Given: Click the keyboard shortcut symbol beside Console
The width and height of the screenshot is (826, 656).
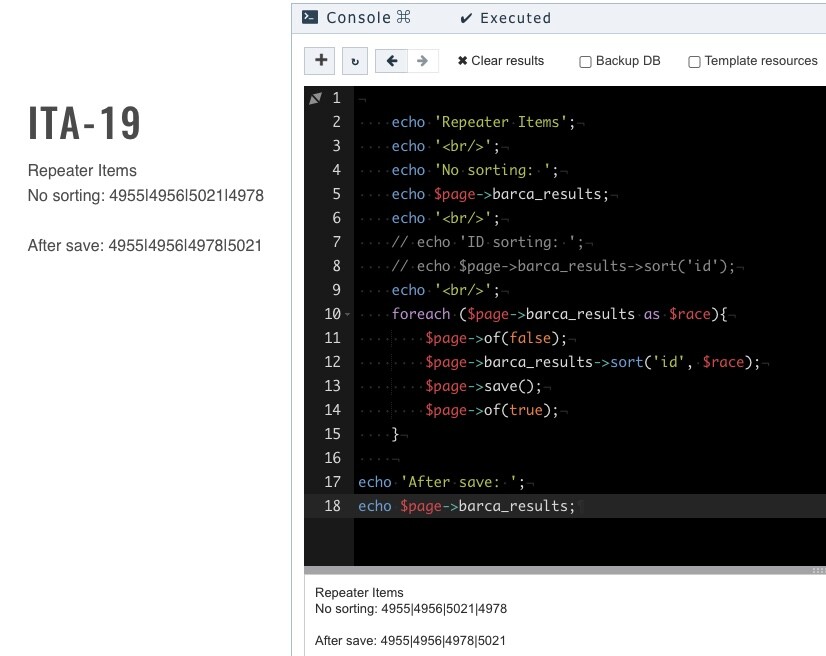Looking at the screenshot, I should (x=404, y=17).
